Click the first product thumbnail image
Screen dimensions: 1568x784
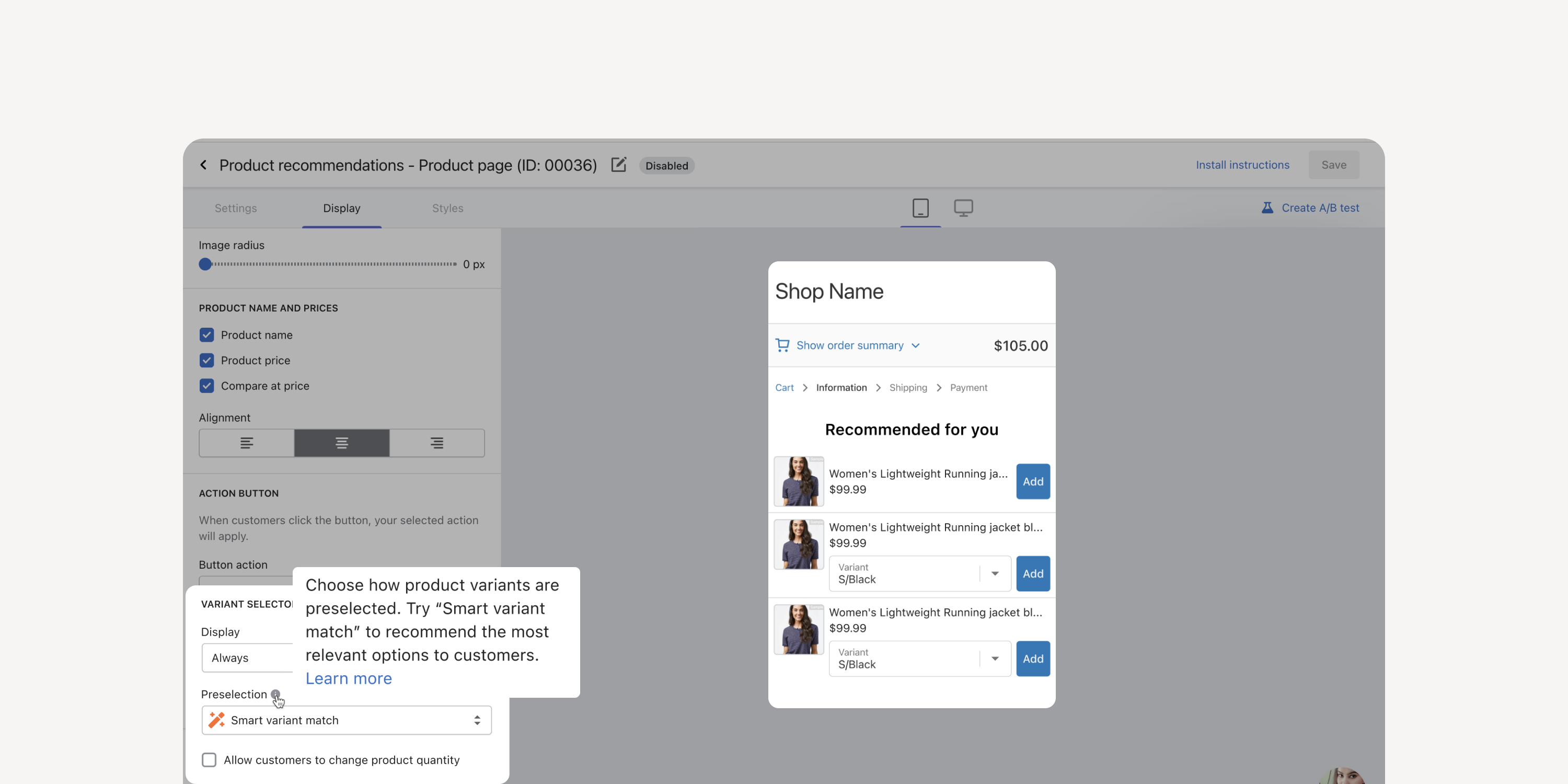click(x=799, y=481)
